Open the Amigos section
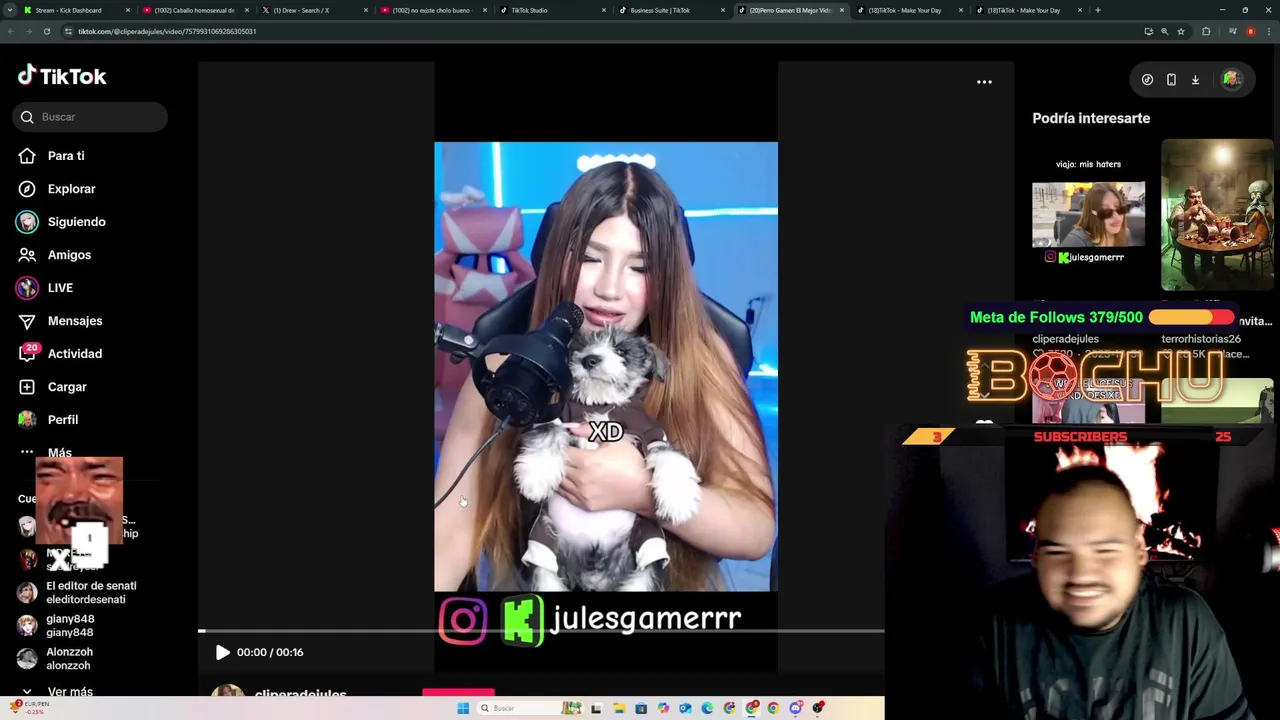Viewport: 1280px width, 720px height. [x=69, y=255]
